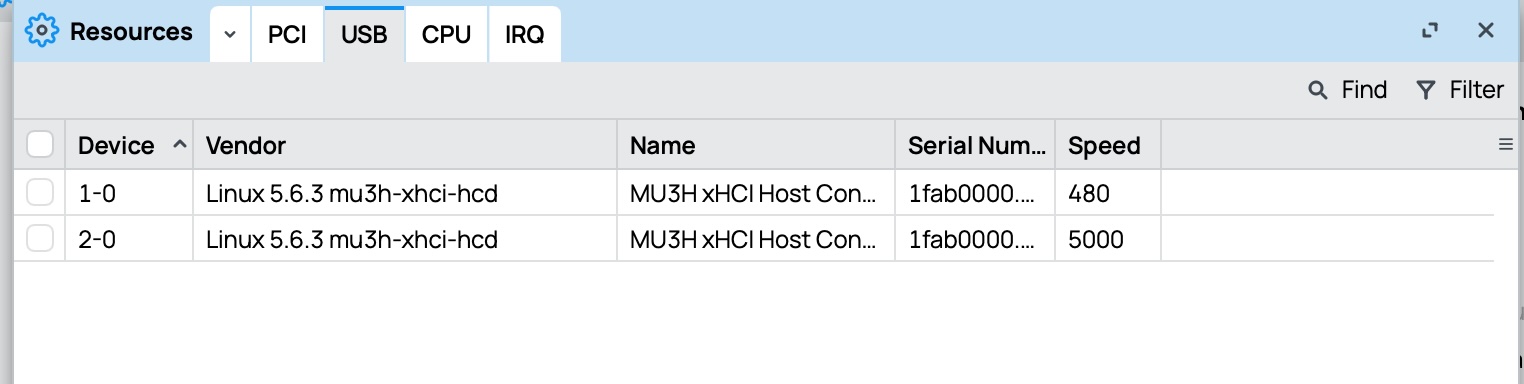The height and width of the screenshot is (384, 1524).
Task: Open the column settings hamburger icon
Action: [x=1505, y=145]
